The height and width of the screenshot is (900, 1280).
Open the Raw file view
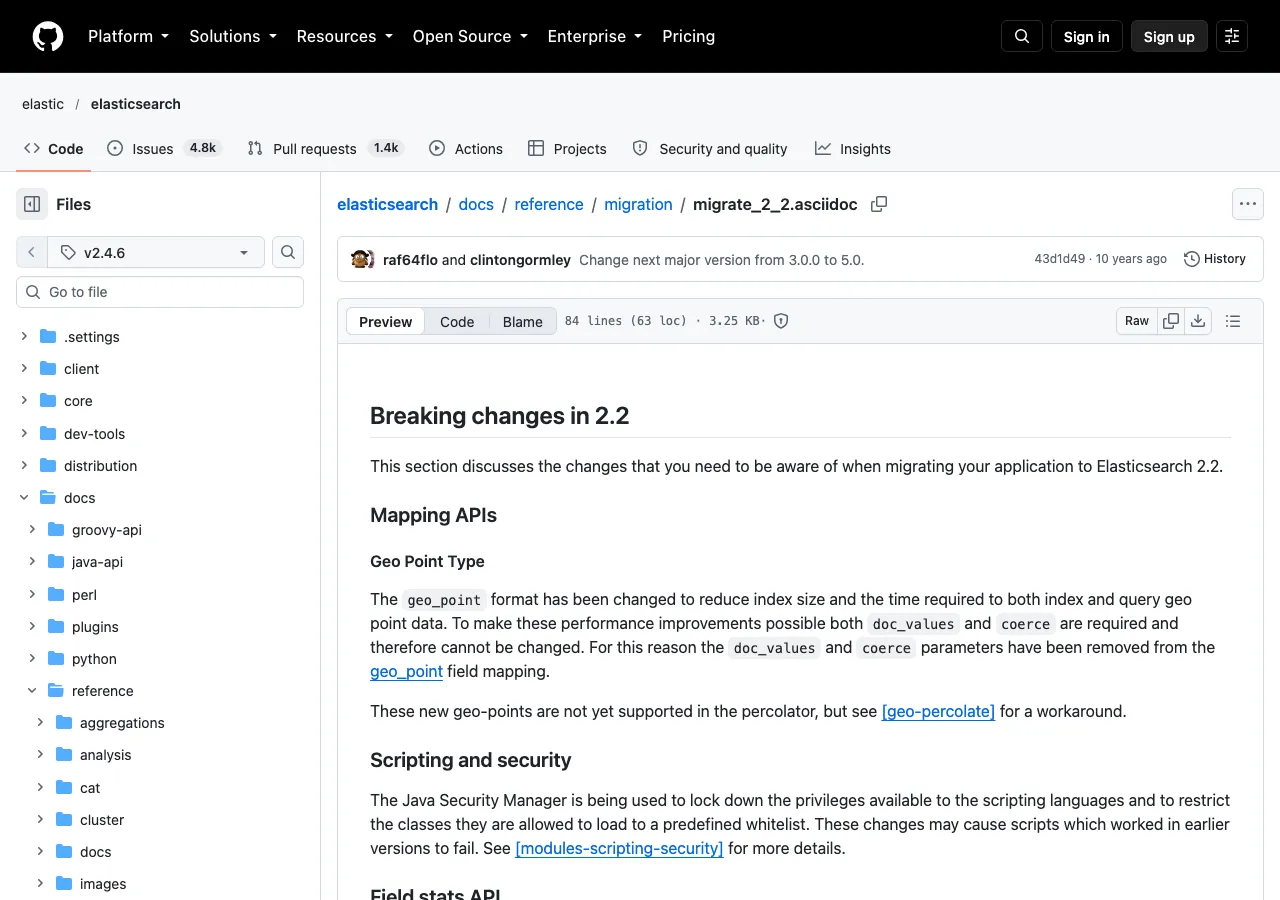(x=1137, y=321)
